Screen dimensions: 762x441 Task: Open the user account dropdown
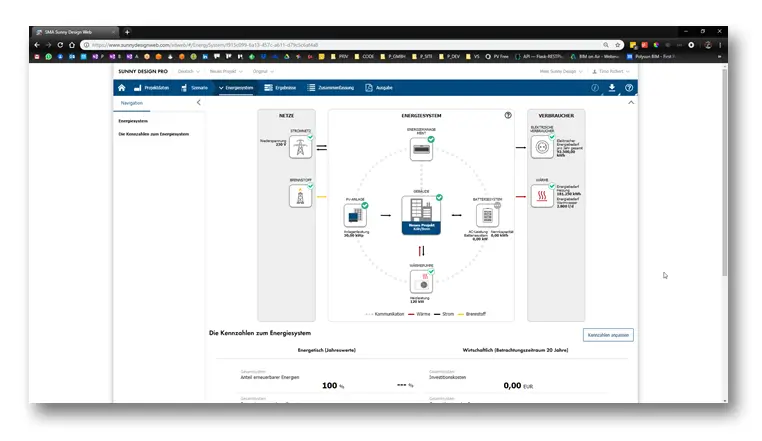point(611,71)
